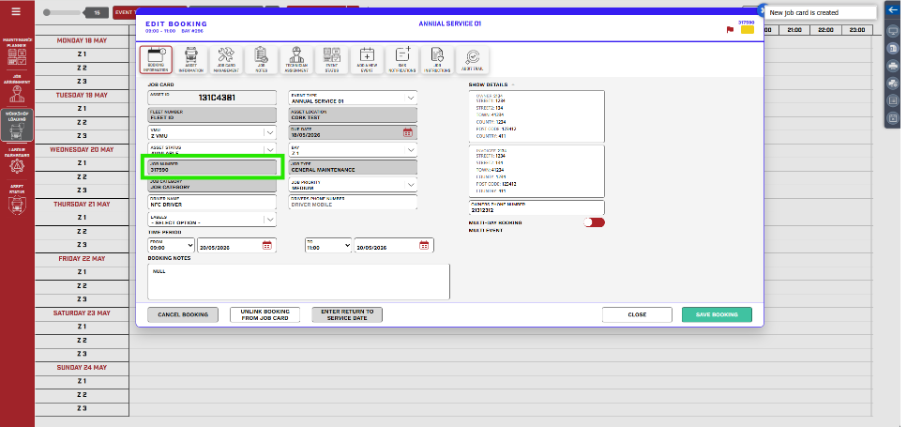The image size is (901, 427).
Task: Click the Sunday 24 May row header
Action: point(82,367)
